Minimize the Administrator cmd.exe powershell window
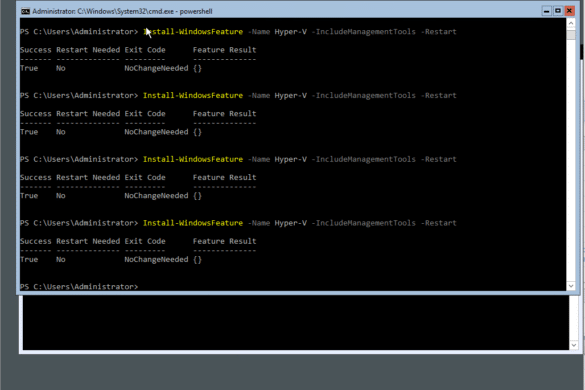This screenshot has height=390, width=585. tap(546, 11)
